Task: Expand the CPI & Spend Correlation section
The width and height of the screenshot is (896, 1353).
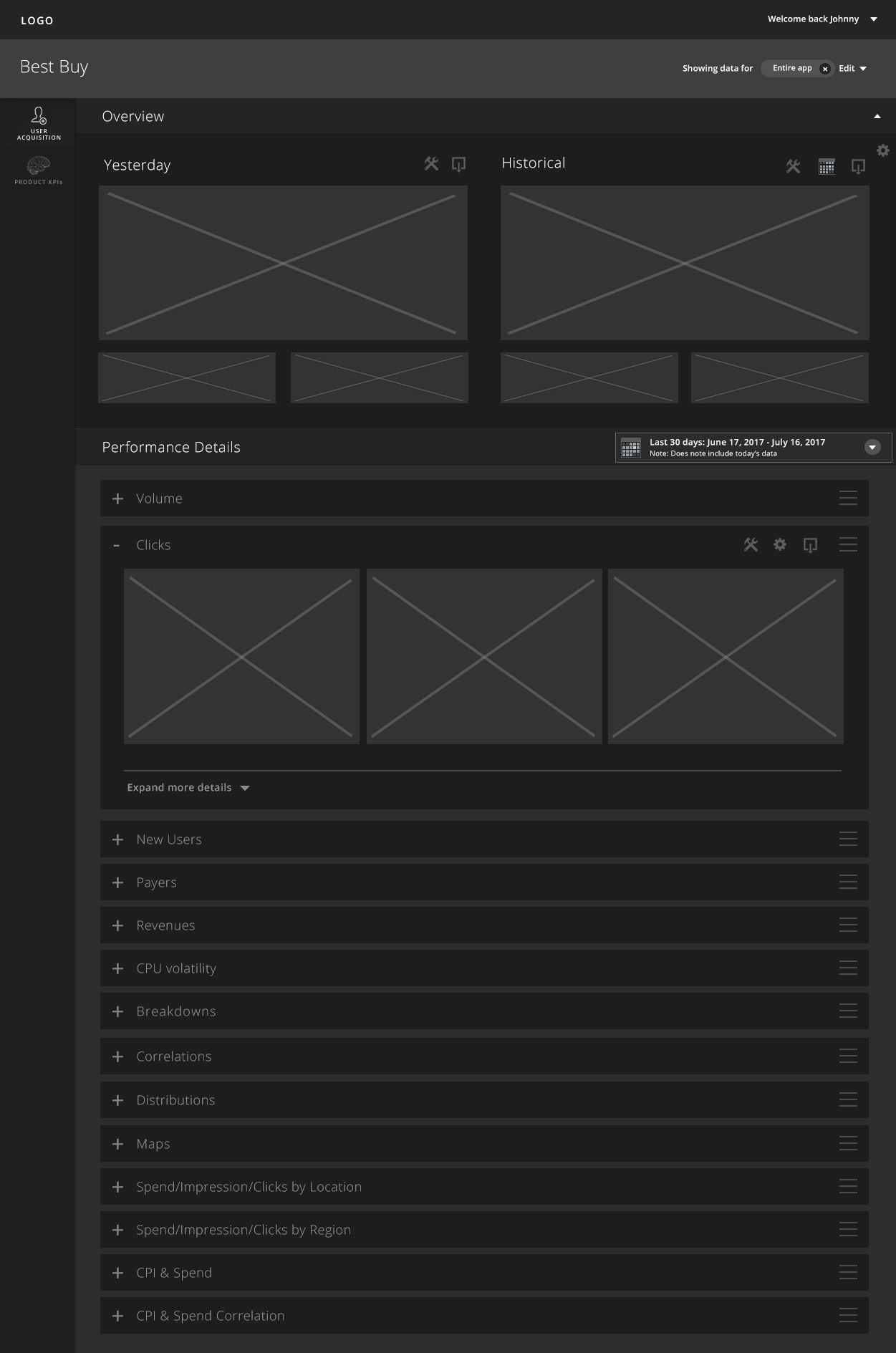Action: pos(118,1316)
